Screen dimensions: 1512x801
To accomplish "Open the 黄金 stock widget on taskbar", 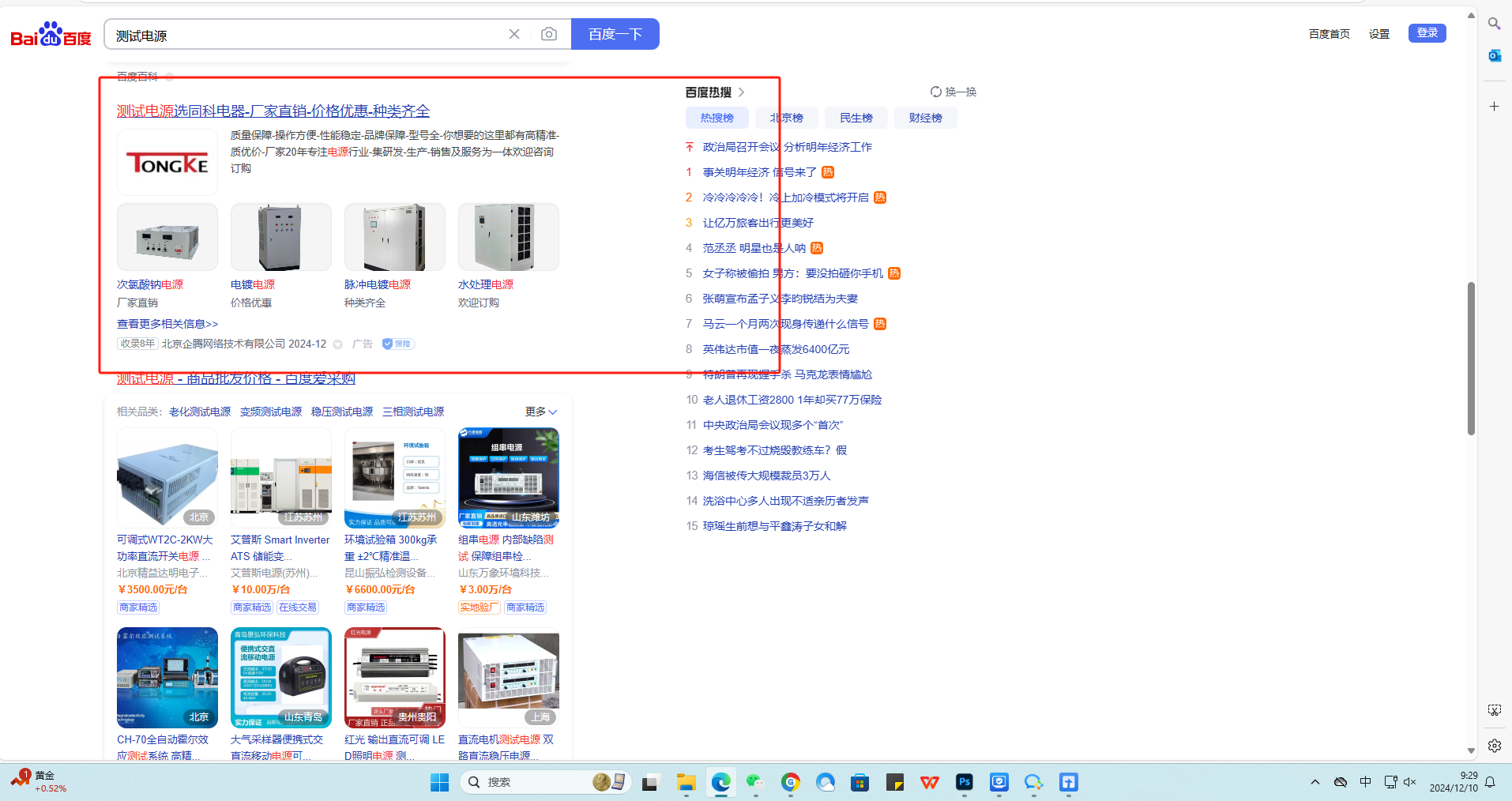I will [39, 781].
